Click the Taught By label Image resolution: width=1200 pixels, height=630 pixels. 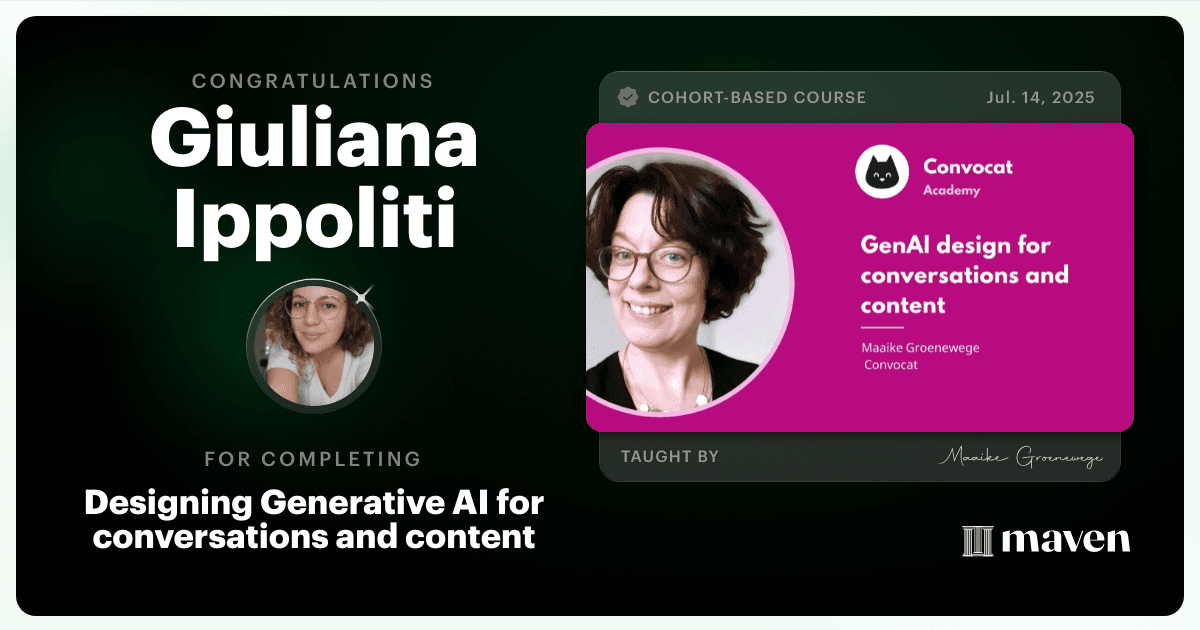tap(670, 457)
